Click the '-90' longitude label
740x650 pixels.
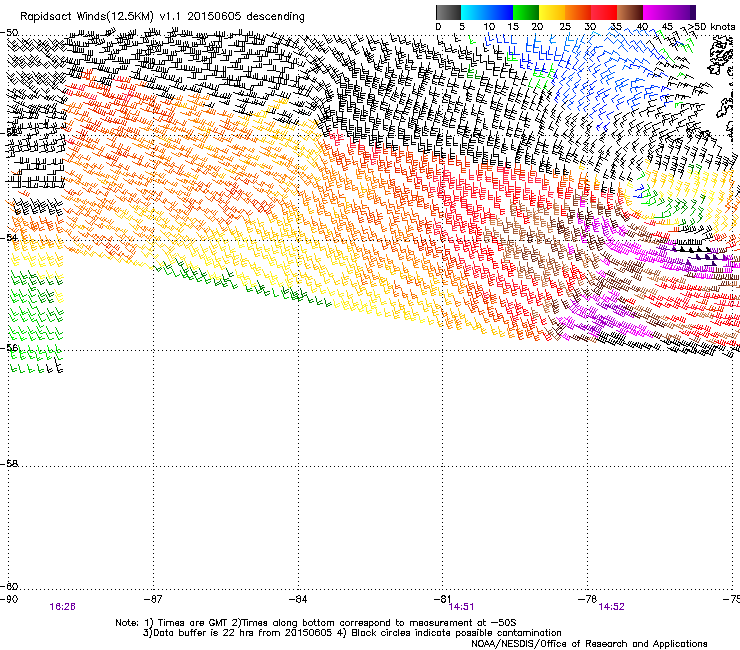coord(9,599)
